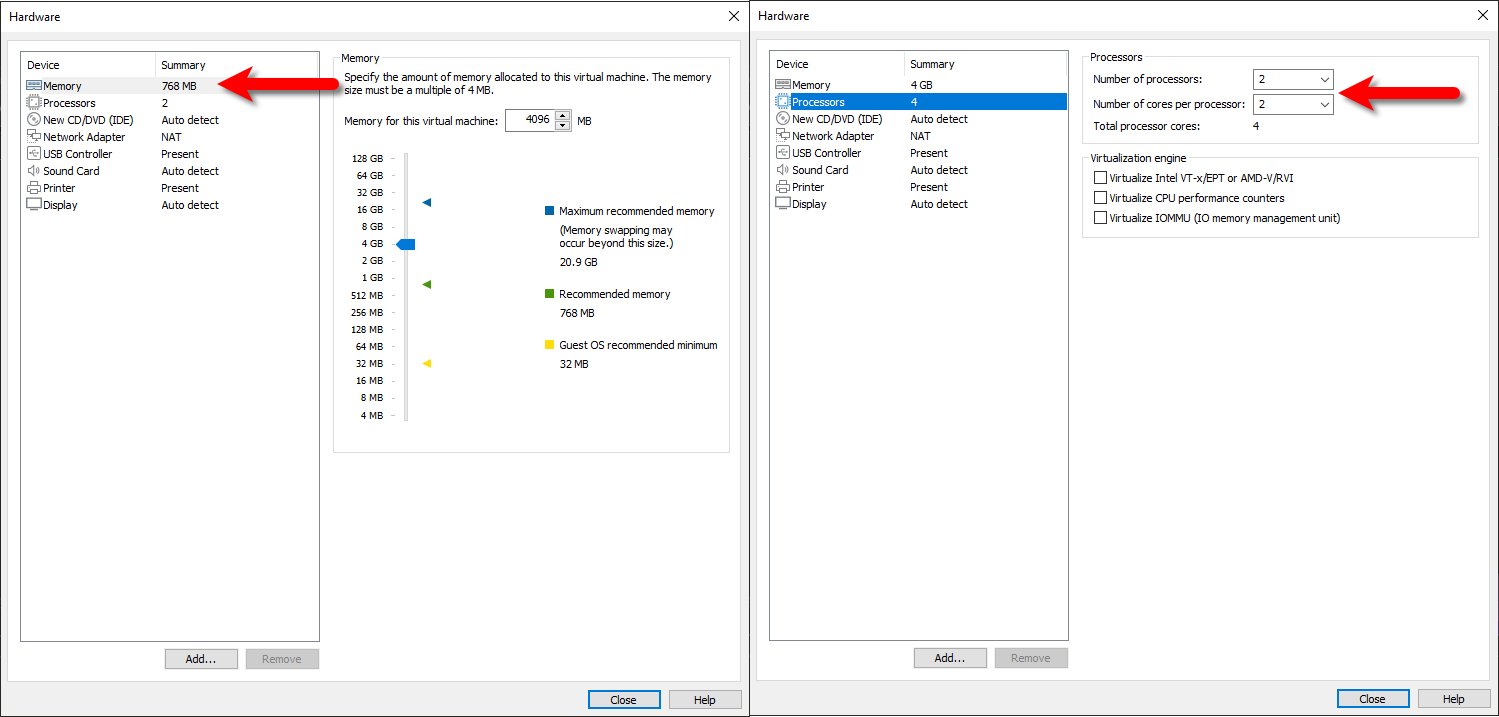Click New CD/DVD disc icon in left window

tap(34, 120)
